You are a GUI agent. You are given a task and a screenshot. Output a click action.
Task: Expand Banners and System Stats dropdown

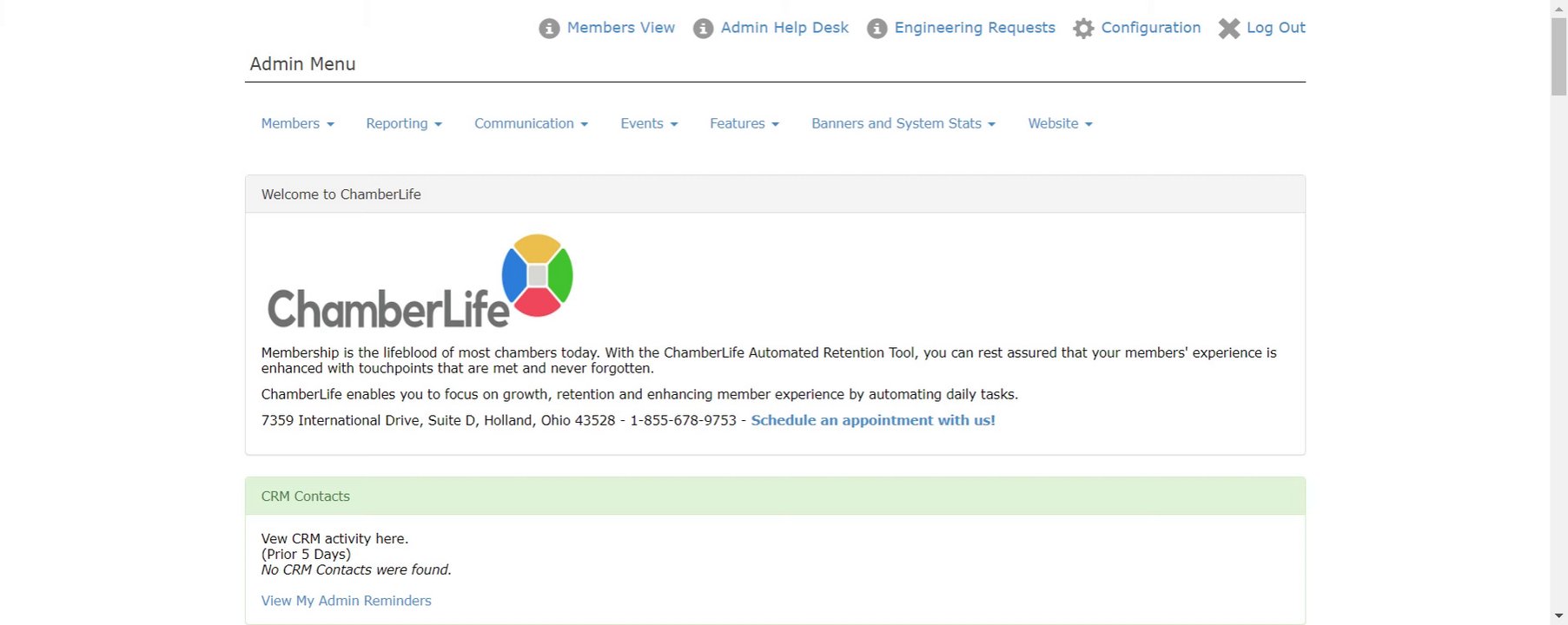pyautogui.click(x=903, y=123)
